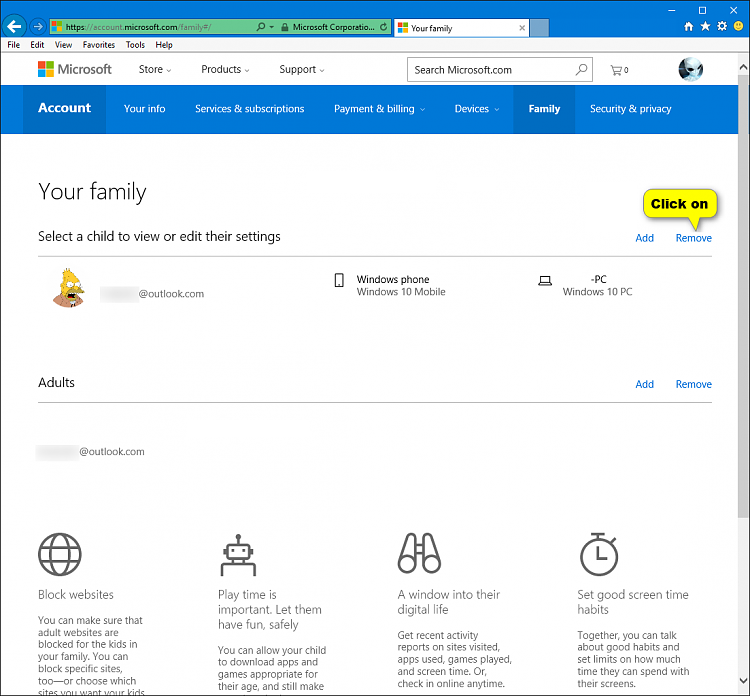
Task: Click the Microsoft logo
Action: click(75, 69)
